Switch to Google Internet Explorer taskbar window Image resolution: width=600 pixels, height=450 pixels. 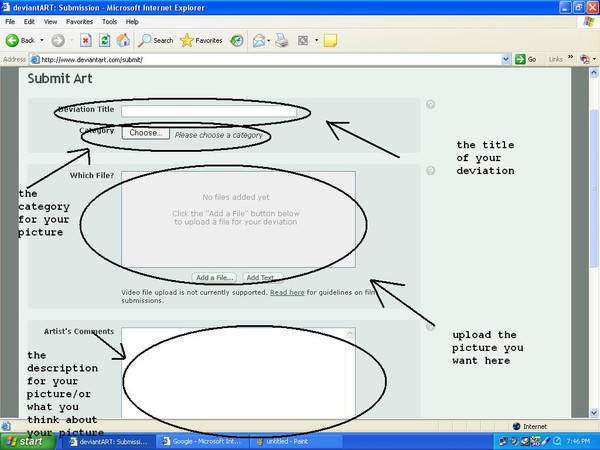click(x=202, y=442)
